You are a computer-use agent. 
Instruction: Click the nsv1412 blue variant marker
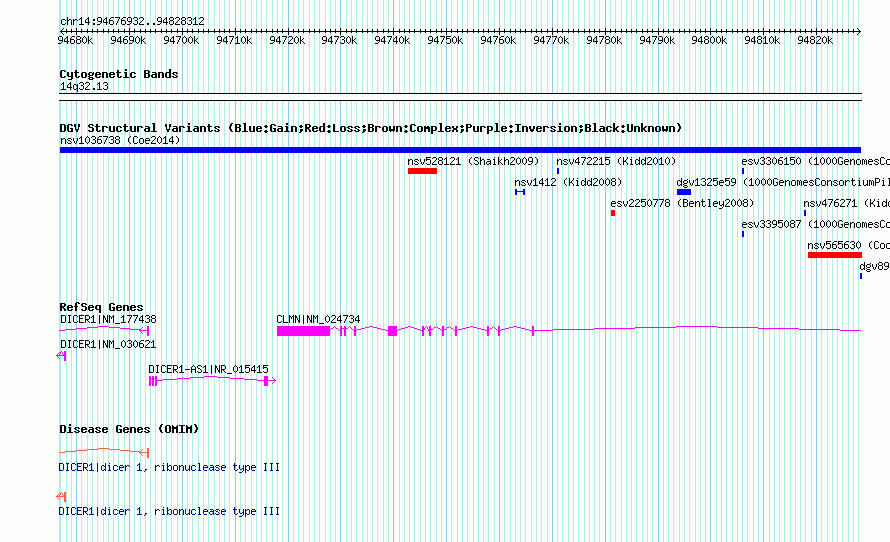pos(520,192)
